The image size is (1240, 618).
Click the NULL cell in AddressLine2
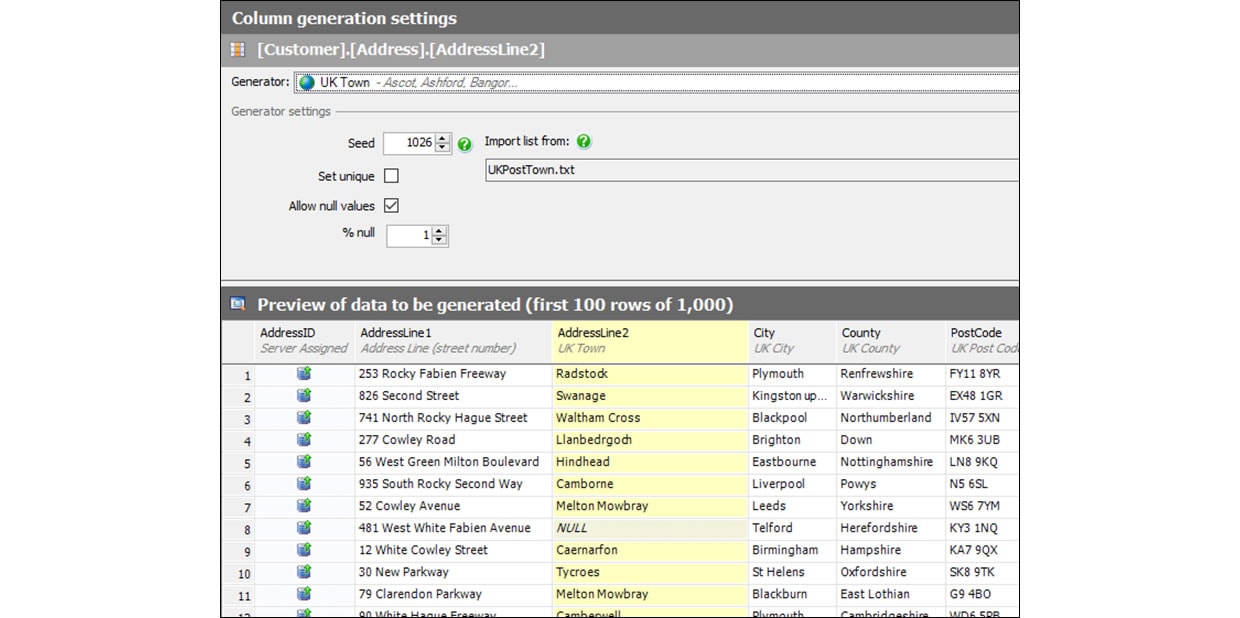tap(650, 527)
